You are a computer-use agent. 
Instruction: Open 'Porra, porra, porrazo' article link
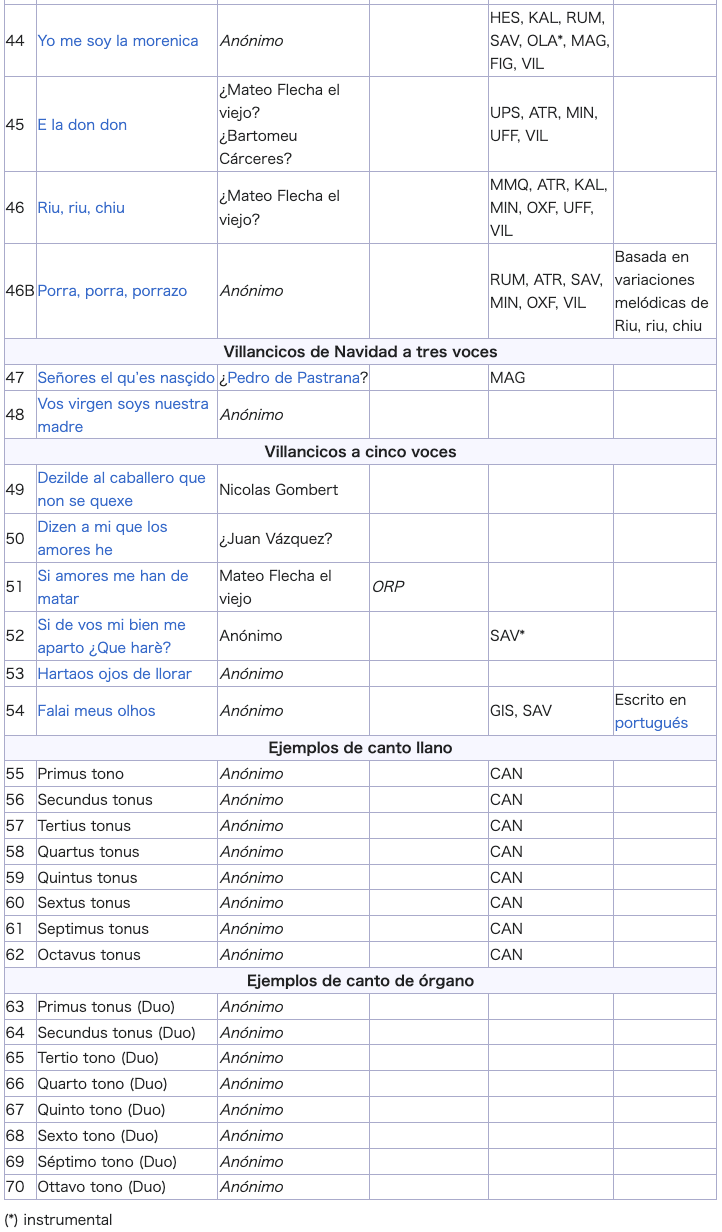(112, 291)
